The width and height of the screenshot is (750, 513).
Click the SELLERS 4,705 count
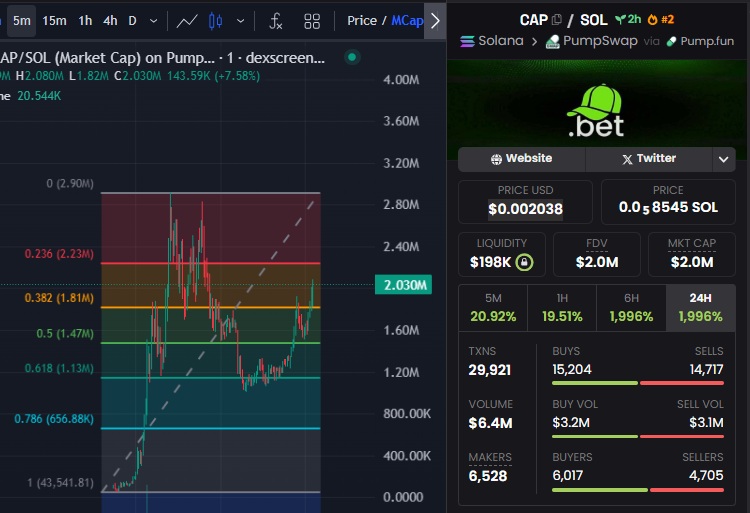[706, 476]
